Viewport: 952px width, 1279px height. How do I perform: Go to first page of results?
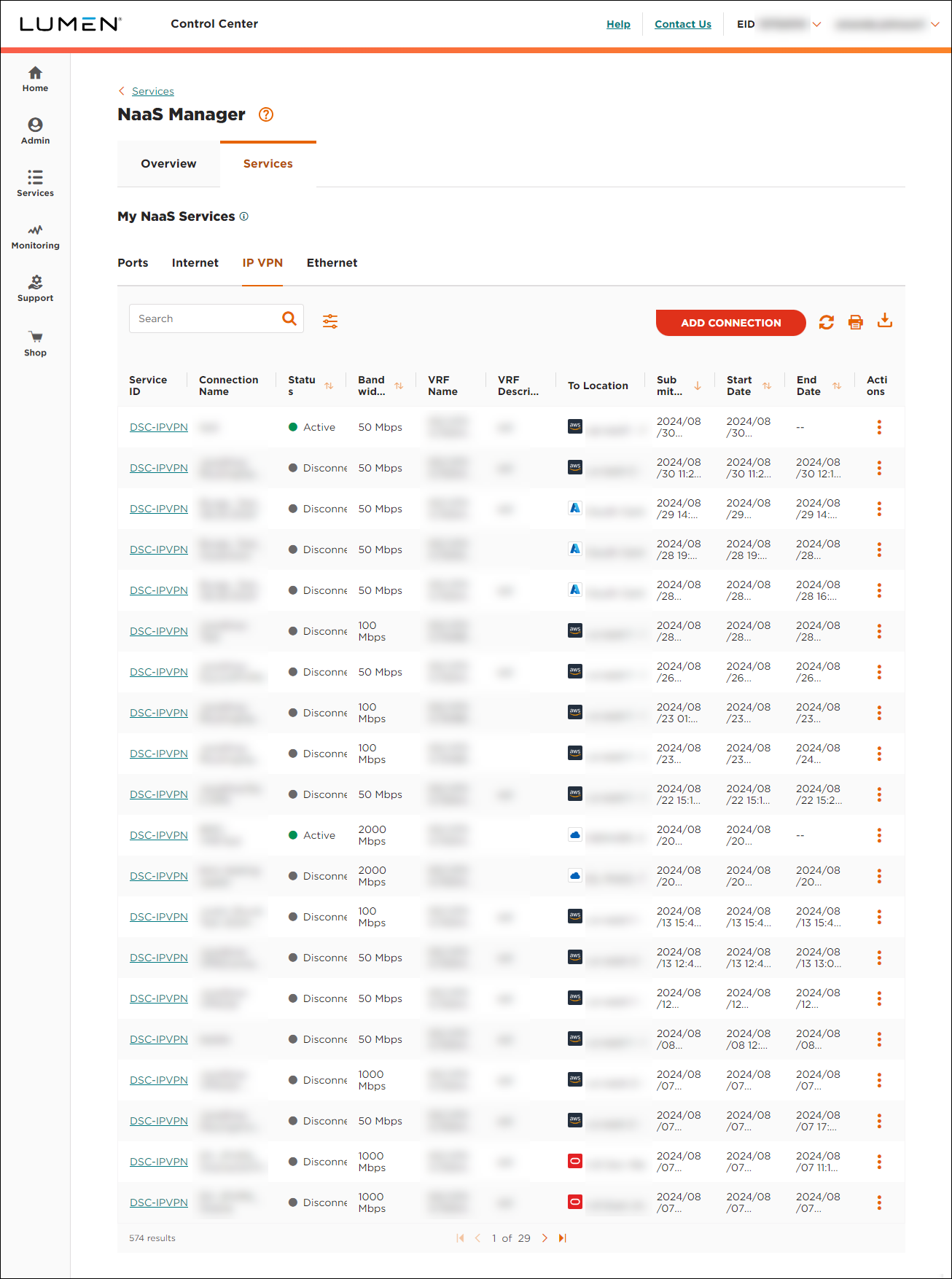click(x=460, y=1238)
